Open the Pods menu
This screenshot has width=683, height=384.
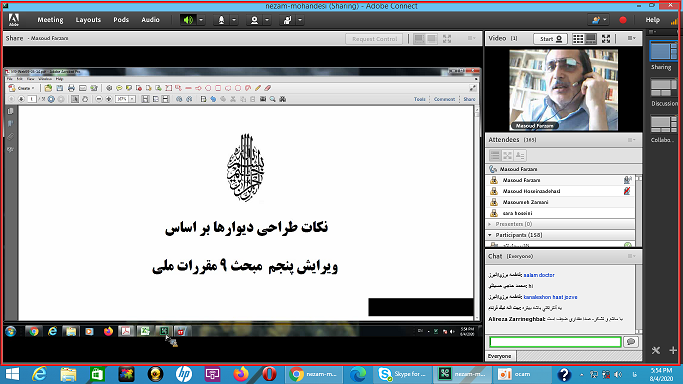pos(121,20)
